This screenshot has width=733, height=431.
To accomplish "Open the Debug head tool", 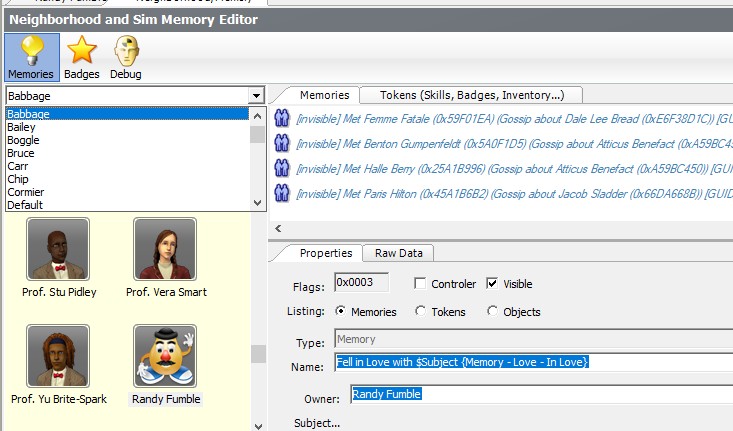I will point(125,56).
